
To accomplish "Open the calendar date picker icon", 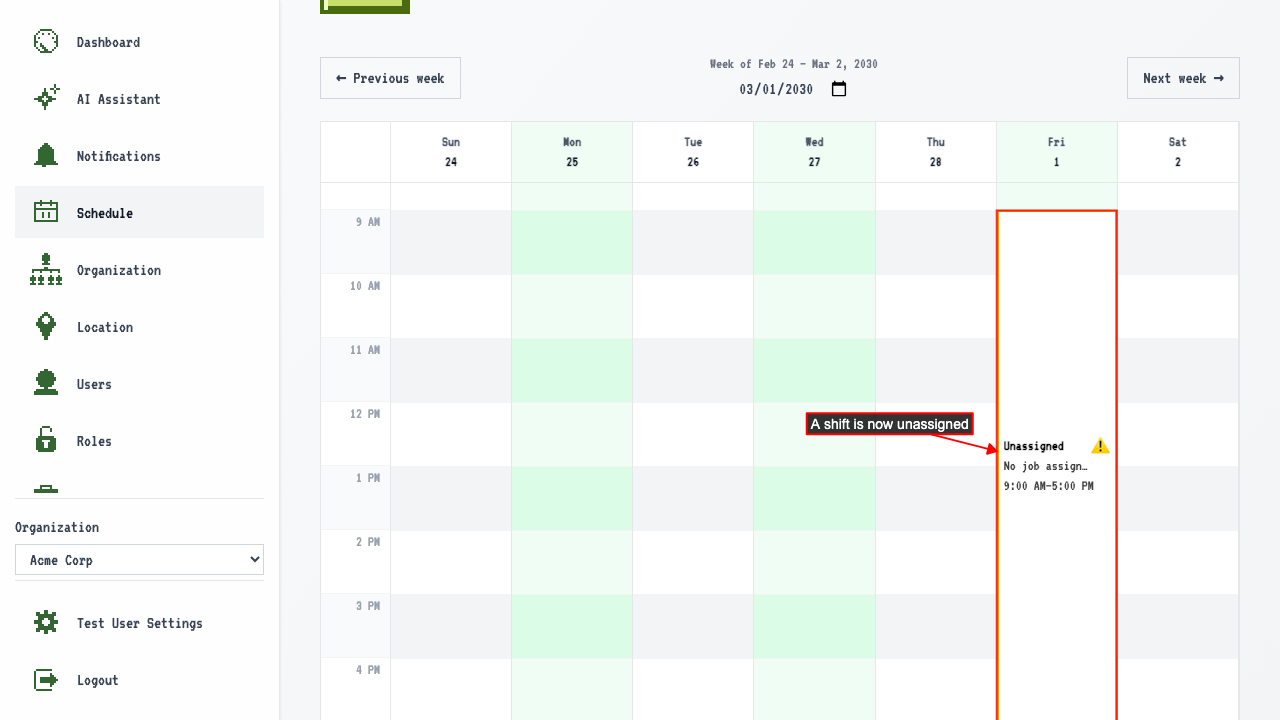I will pos(839,89).
